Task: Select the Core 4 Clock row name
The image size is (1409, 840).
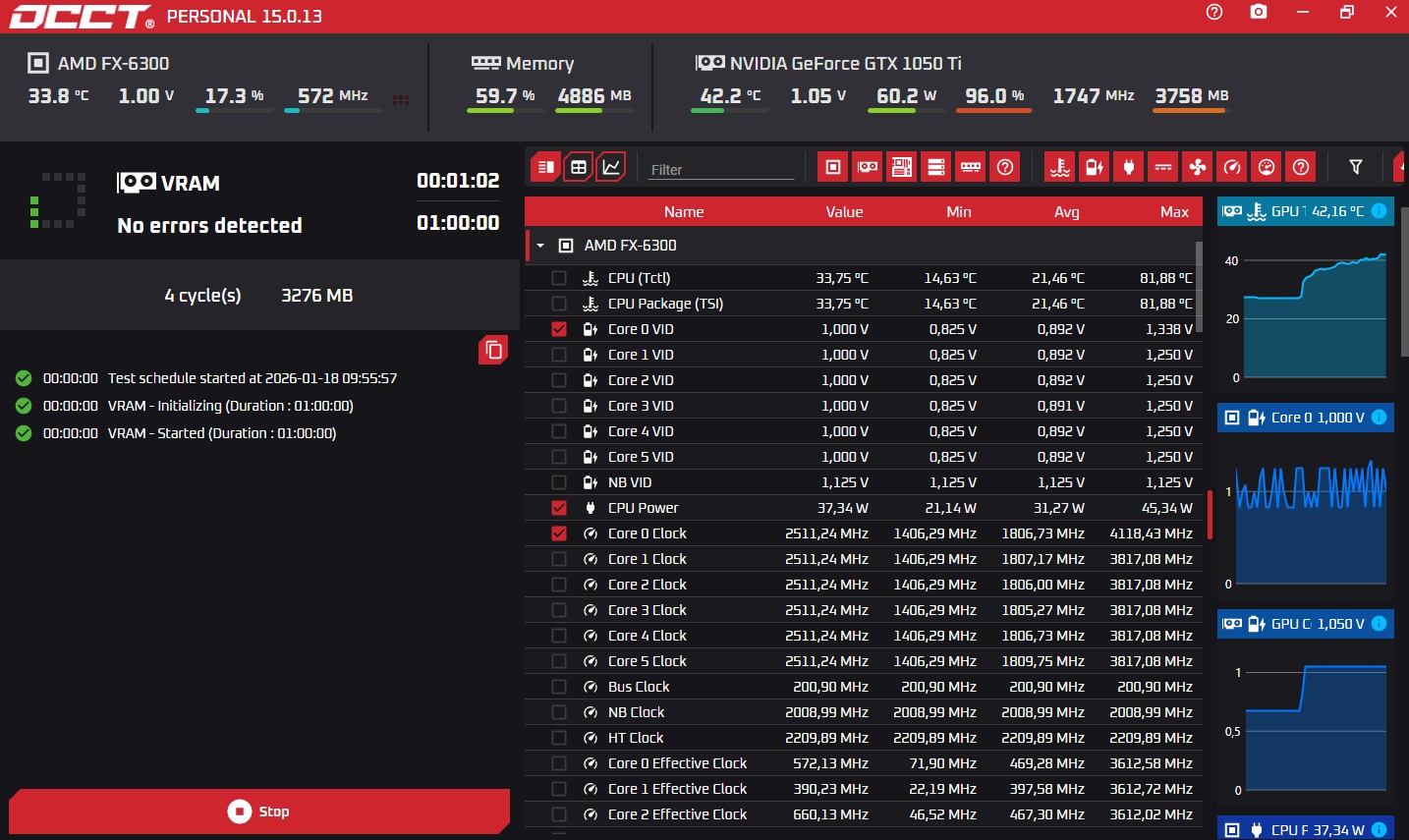Action: 648,636
